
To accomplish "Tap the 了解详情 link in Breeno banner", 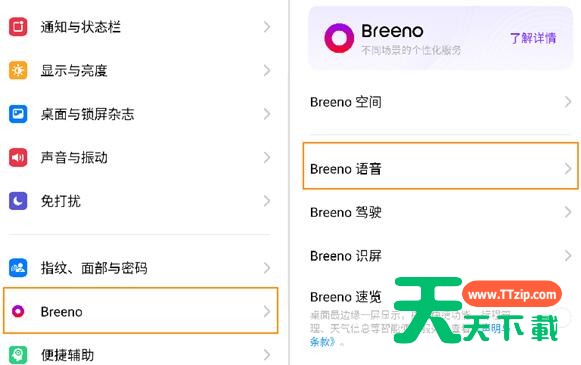I will pyautogui.click(x=533, y=38).
